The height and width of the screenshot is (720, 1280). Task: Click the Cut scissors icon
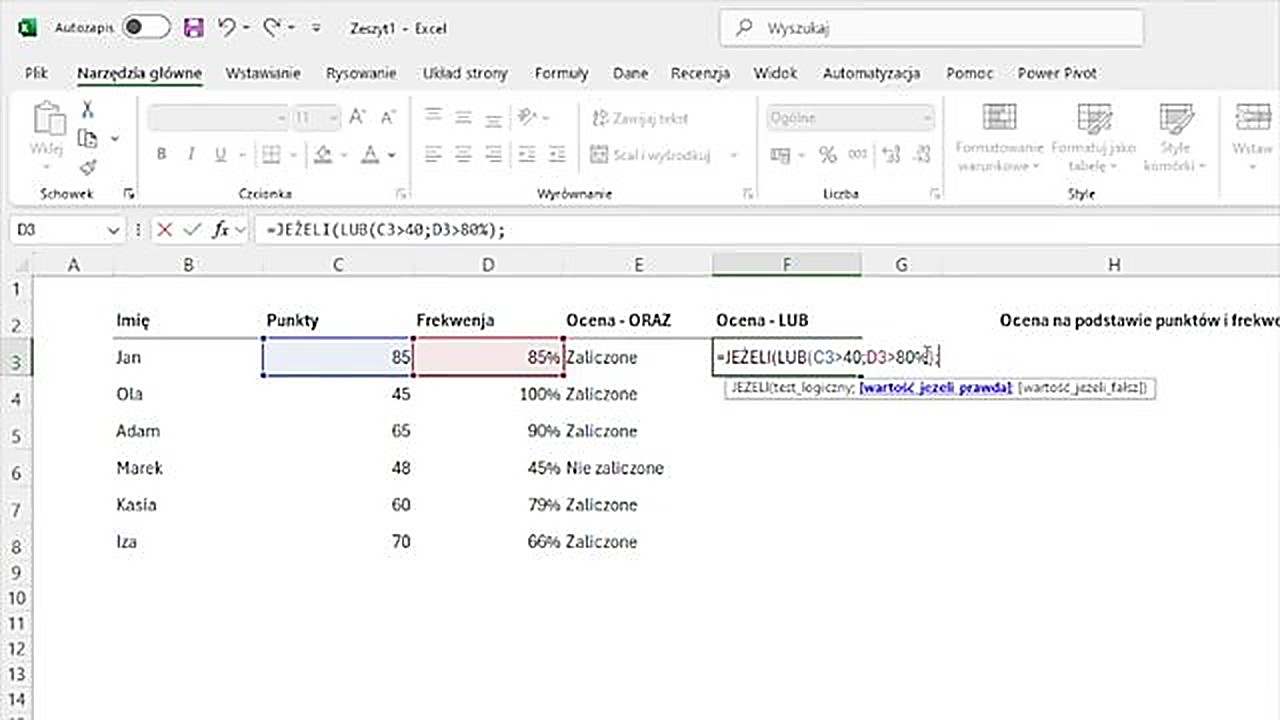(x=88, y=110)
